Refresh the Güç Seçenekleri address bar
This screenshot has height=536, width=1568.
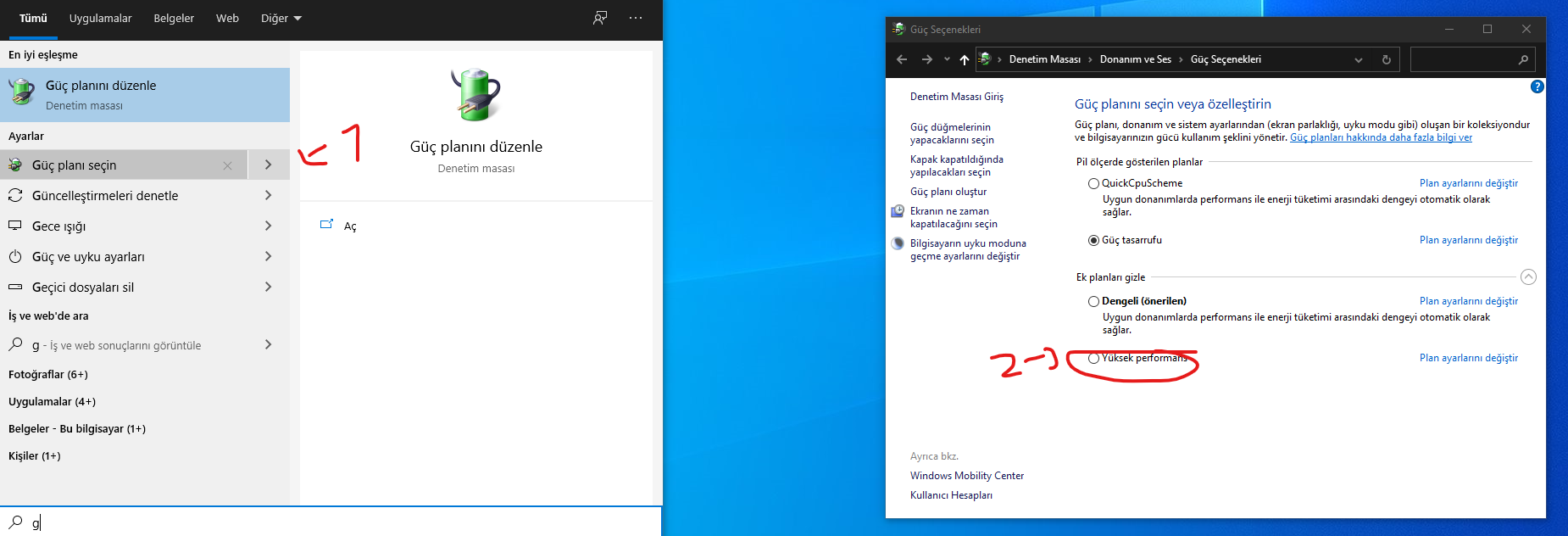(1387, 59)
